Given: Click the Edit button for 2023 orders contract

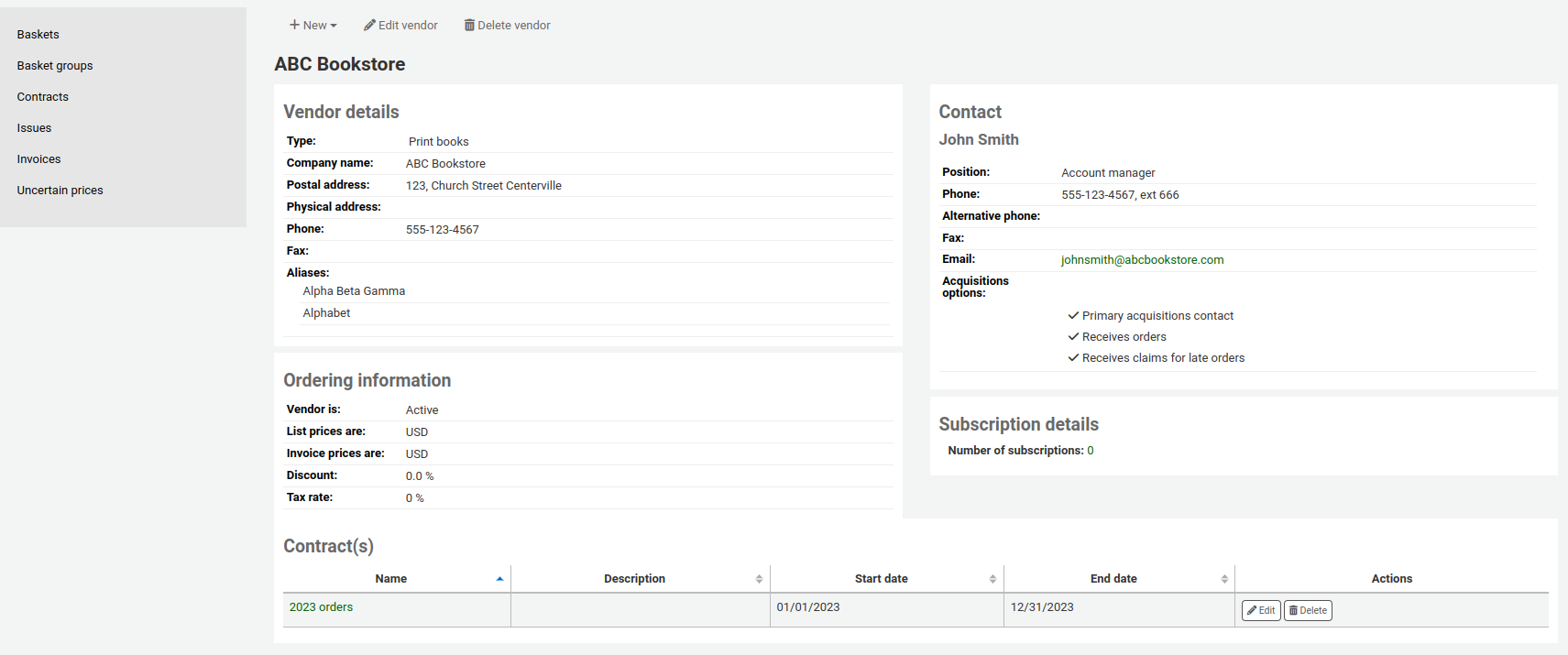Looking at the screenshot, I should 1261,611.
